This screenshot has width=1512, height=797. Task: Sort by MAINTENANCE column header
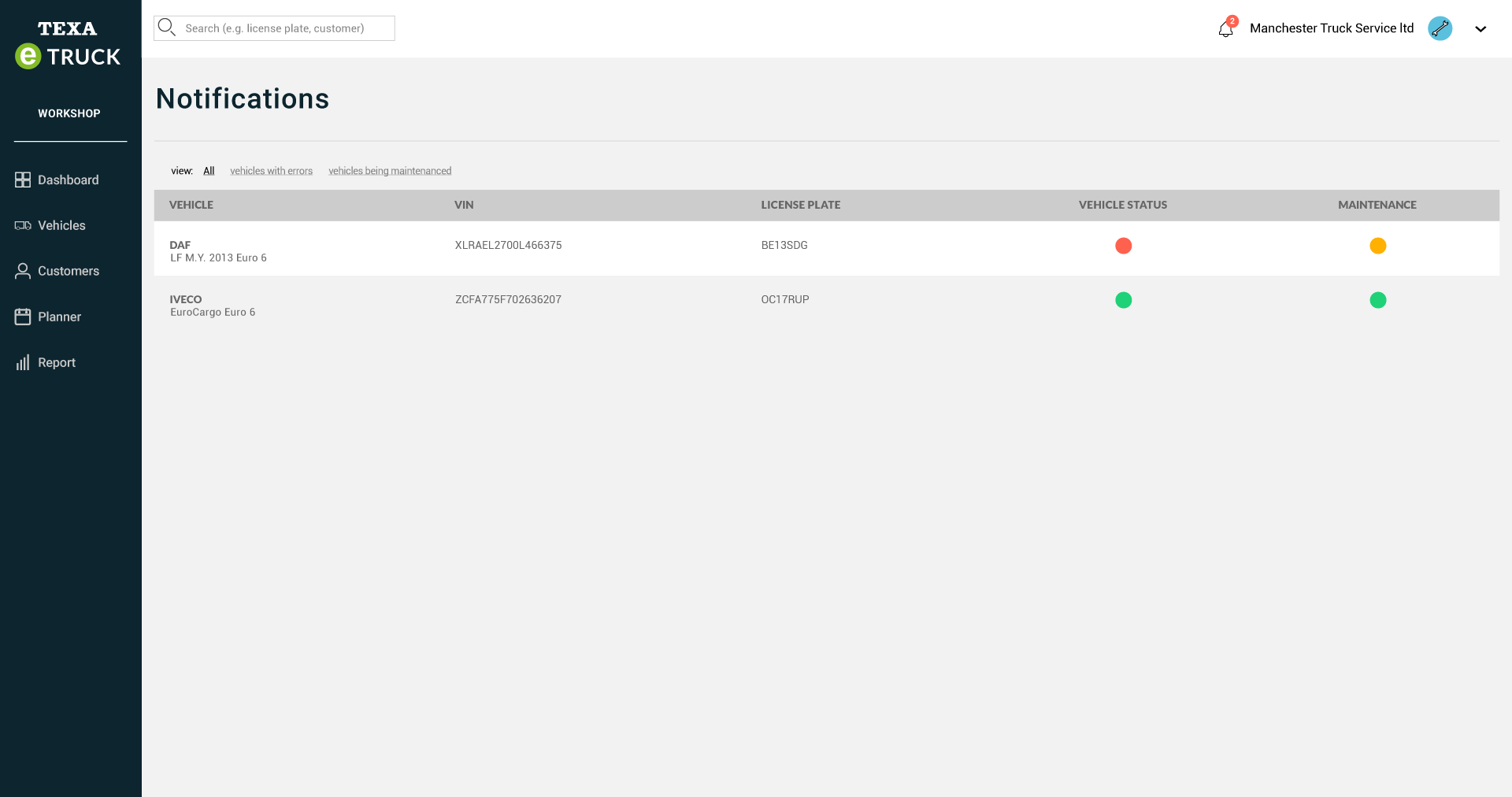tap(1377, 205)
